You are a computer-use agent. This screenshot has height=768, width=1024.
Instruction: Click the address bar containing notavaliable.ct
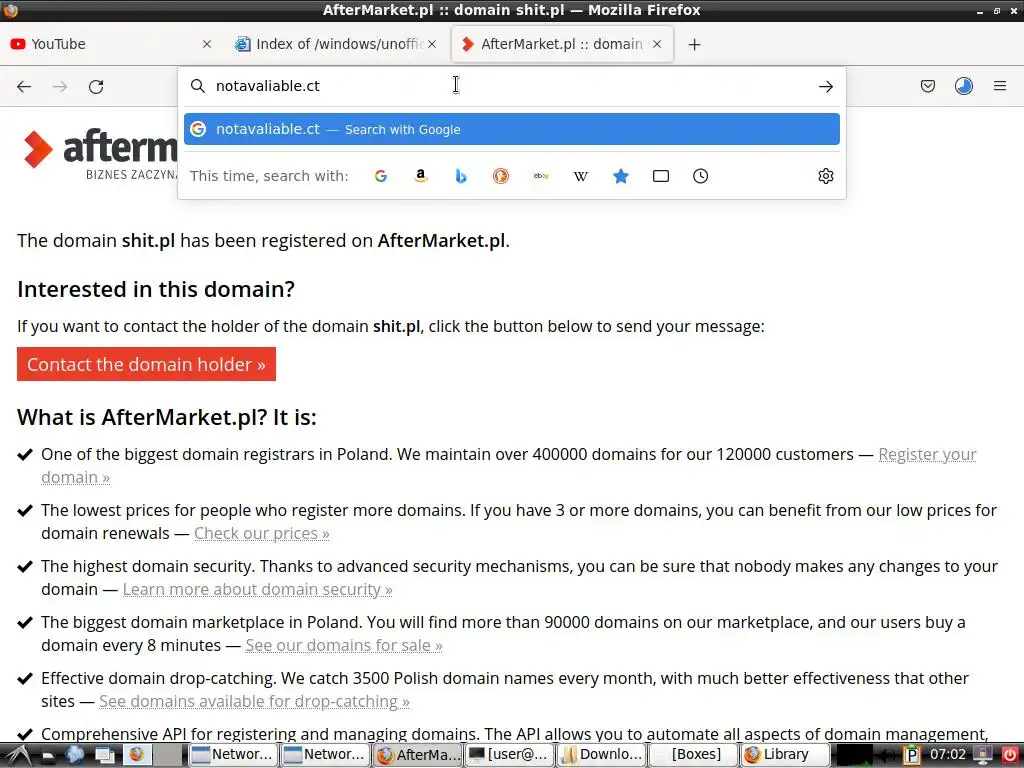pos(512,86)
